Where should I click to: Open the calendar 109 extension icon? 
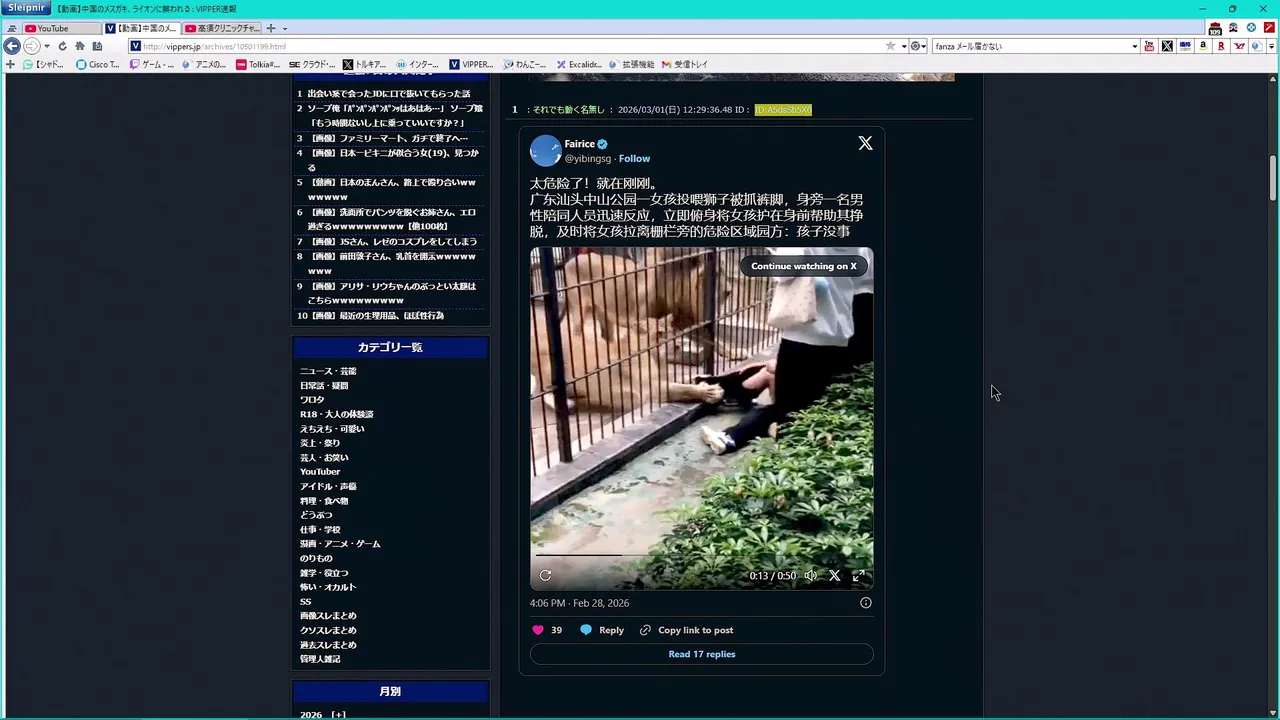click(1215, 28)
